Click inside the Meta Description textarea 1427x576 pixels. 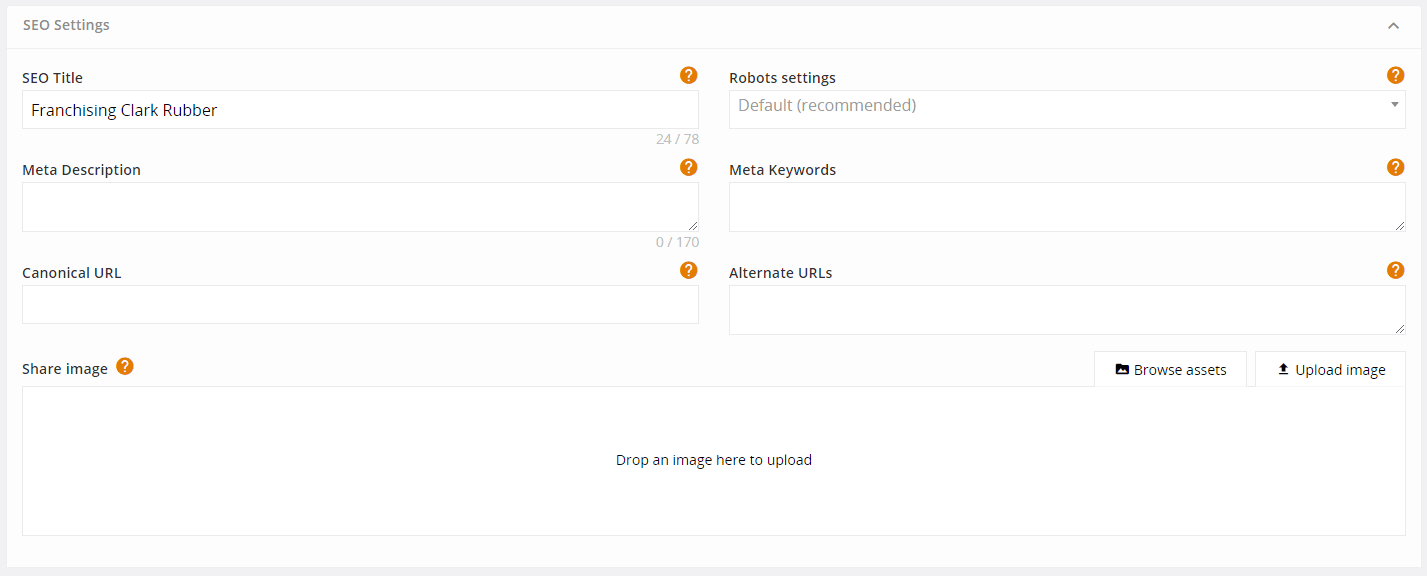pyautogui.click(x=360, y=206)
